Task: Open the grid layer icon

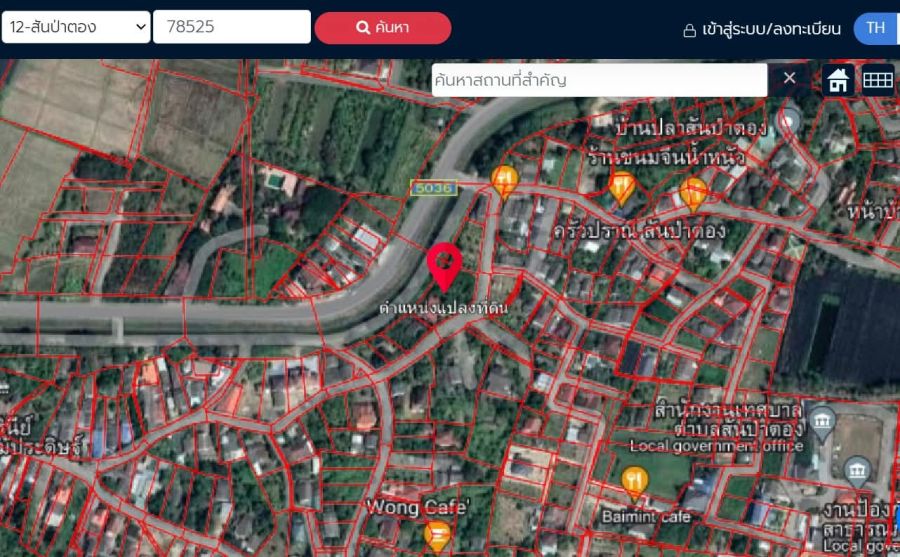Action: tap(877, 80)
